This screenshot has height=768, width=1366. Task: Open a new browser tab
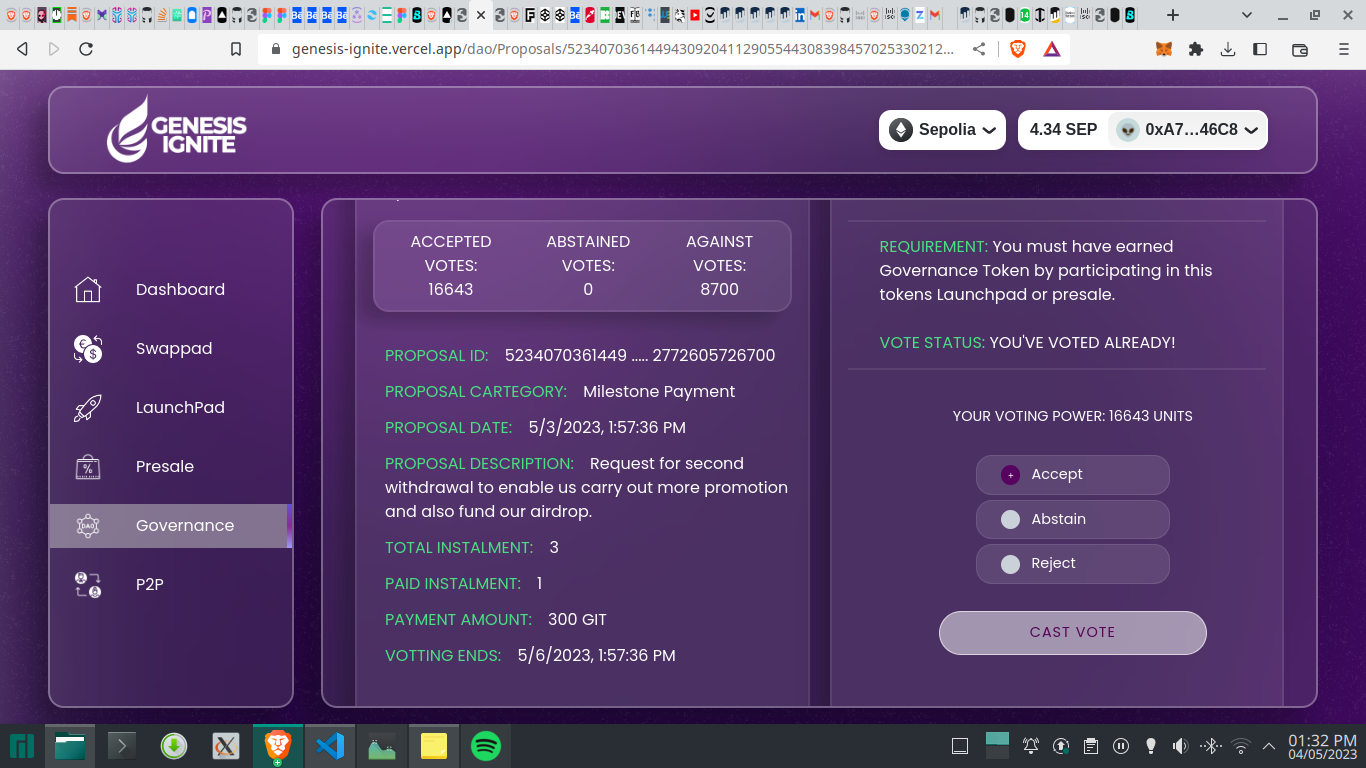[x=1173, y=15]
